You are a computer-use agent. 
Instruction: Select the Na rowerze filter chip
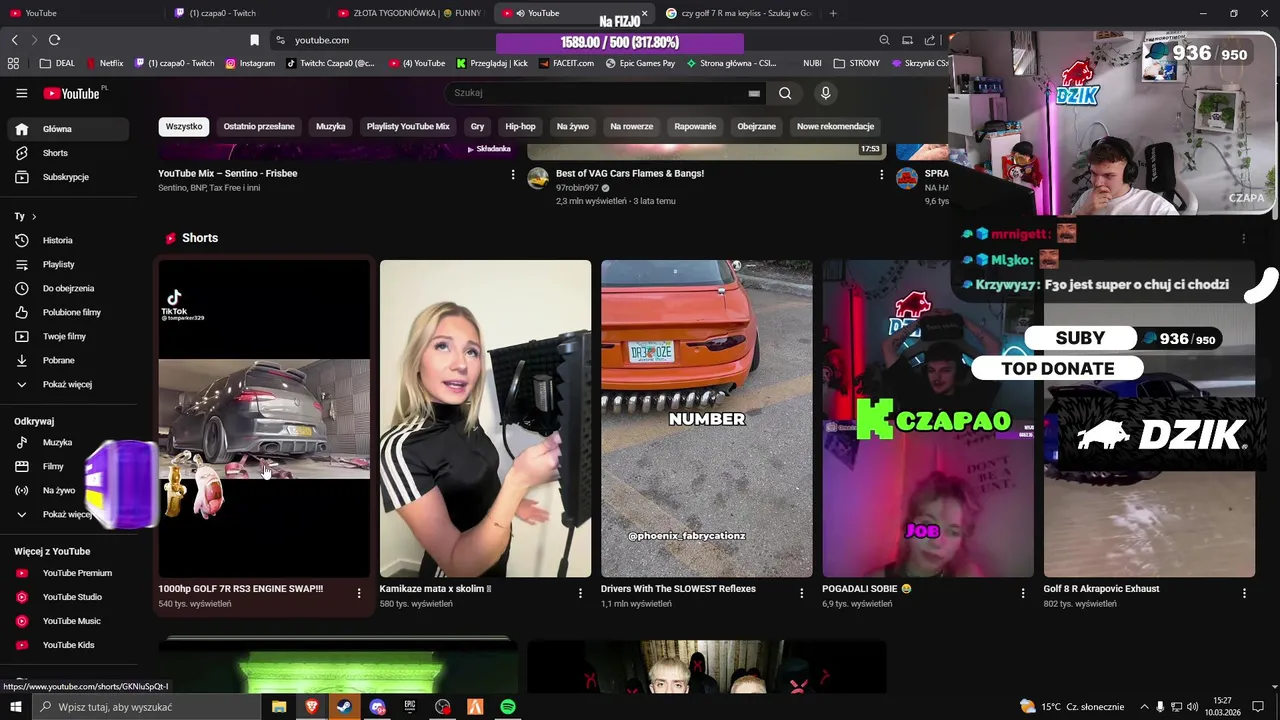tap(632, 126)
